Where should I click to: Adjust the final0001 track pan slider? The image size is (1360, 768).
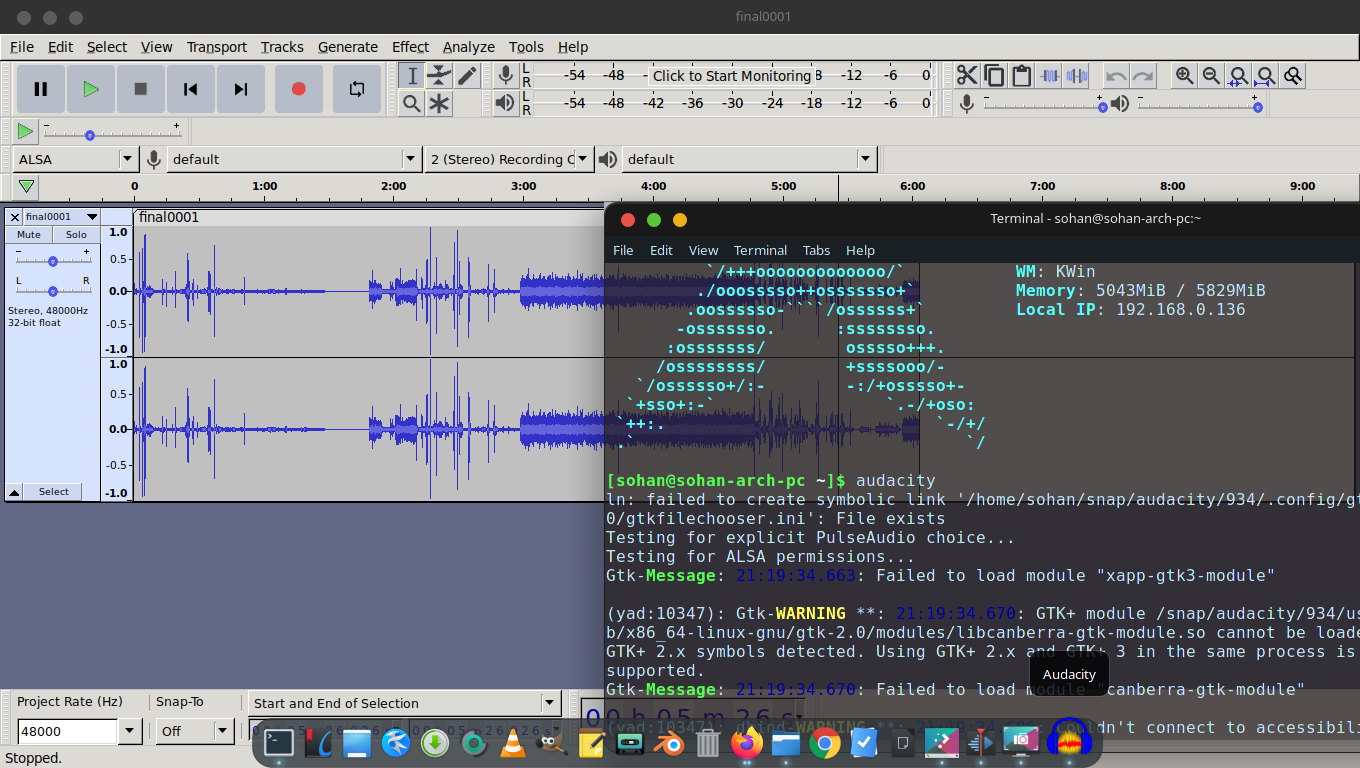[53, 289]
